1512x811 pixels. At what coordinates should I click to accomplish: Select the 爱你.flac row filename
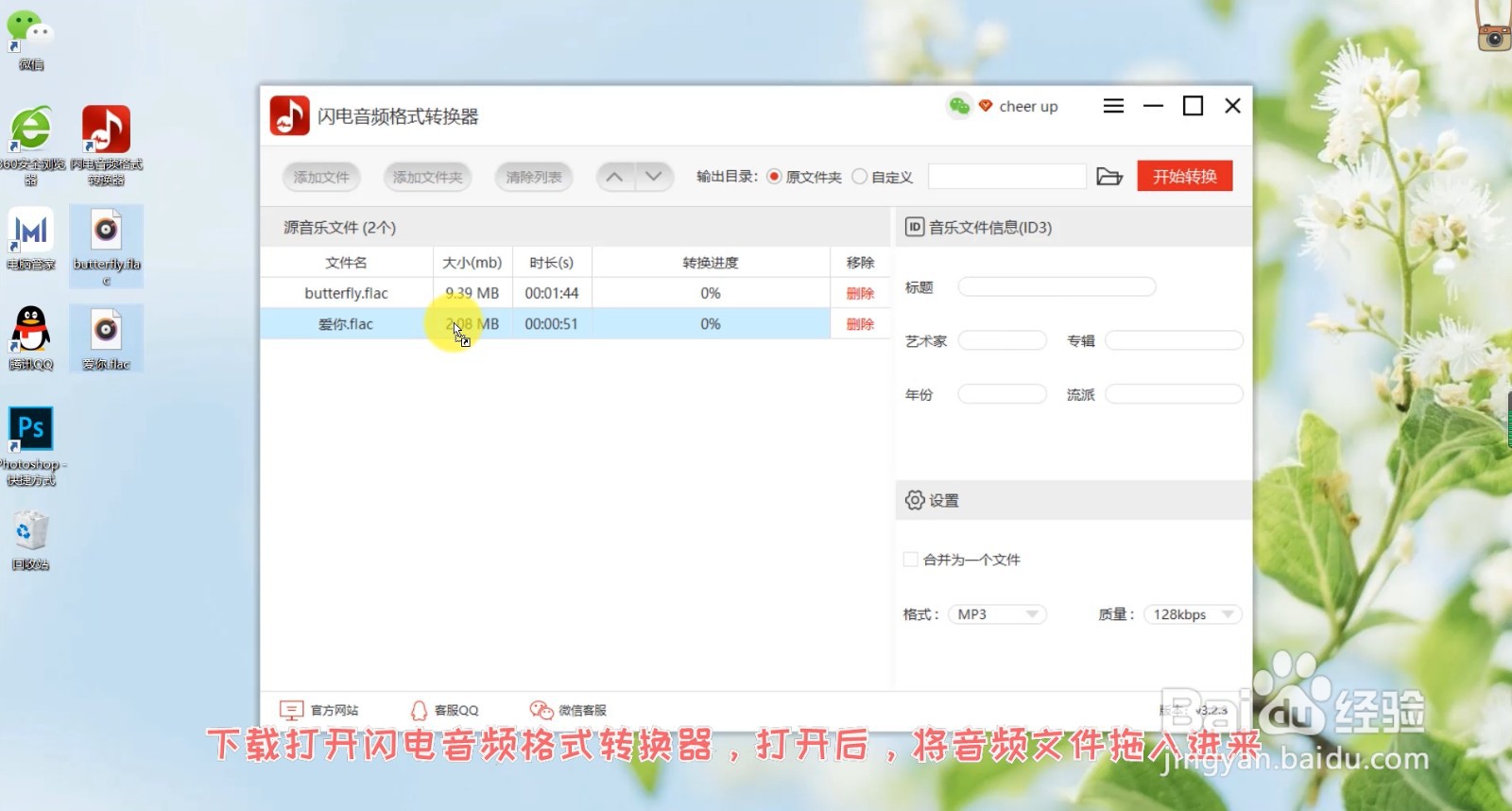(346, 324)
